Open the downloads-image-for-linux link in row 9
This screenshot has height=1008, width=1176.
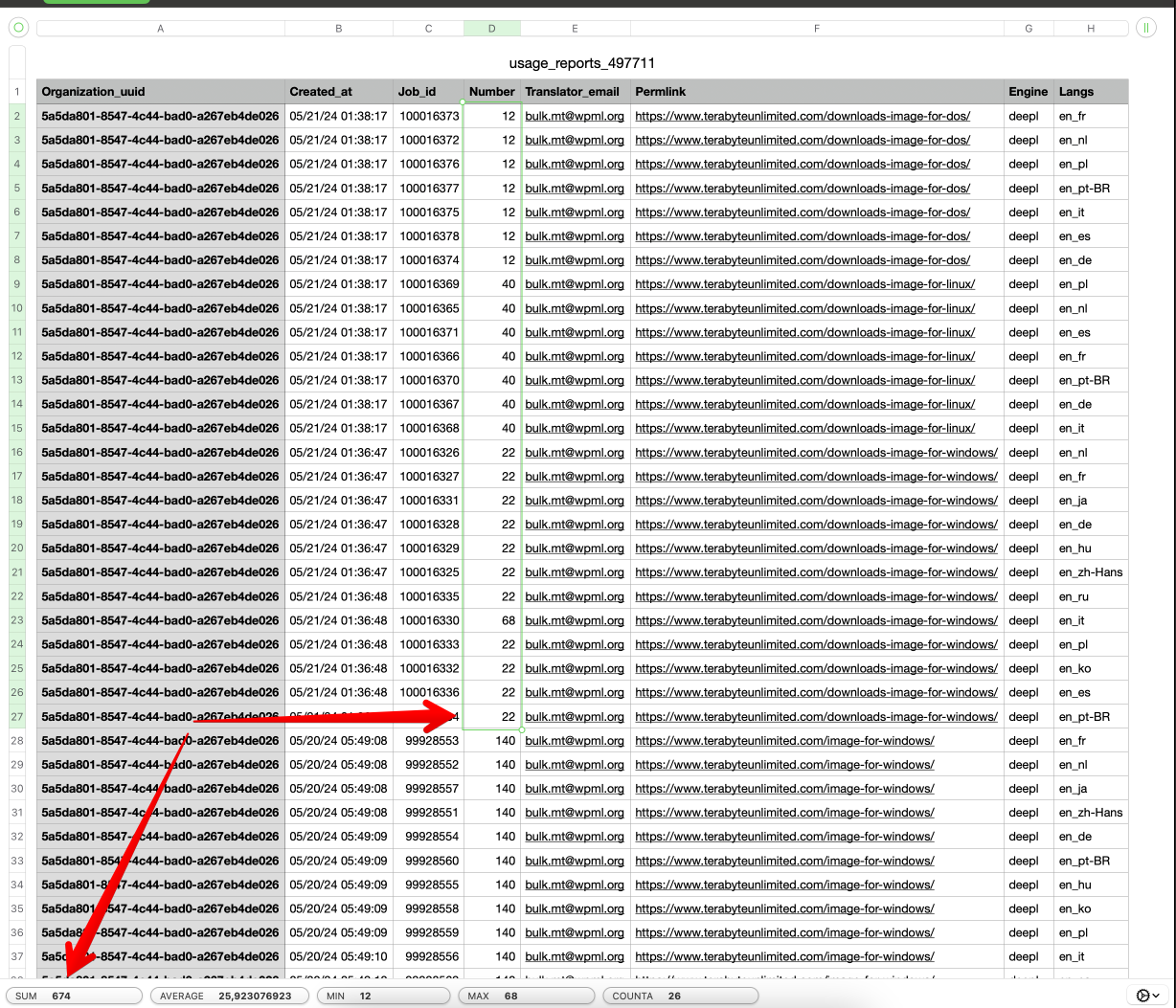[x=805, y=284]
